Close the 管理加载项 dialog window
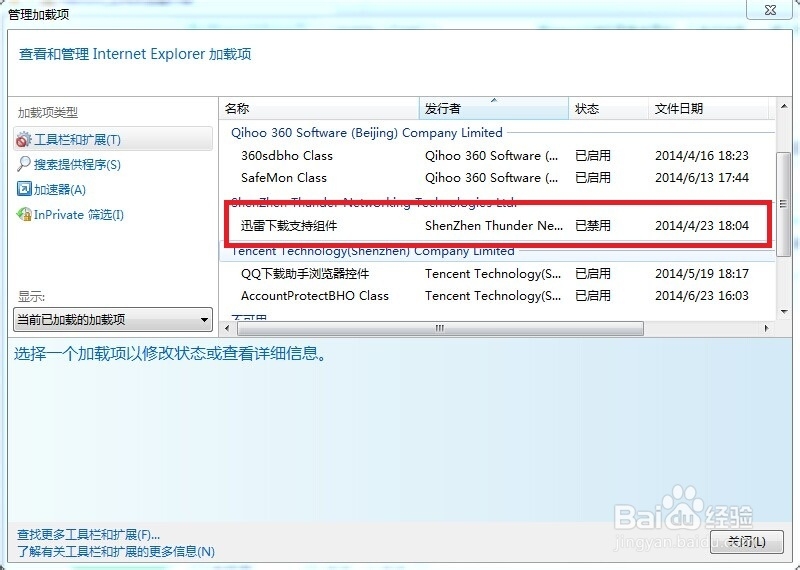This screenshot has height=570, width=800. (x=770, y=10)
